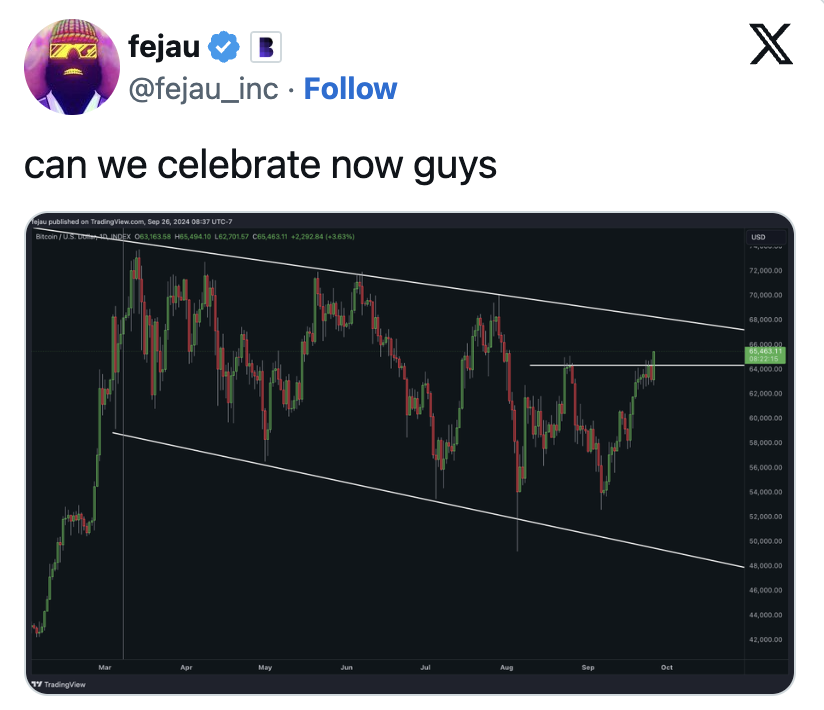Click the Jul label on the time axis
The height and width of the screenshot is (710, 824).
coord(426,665)
